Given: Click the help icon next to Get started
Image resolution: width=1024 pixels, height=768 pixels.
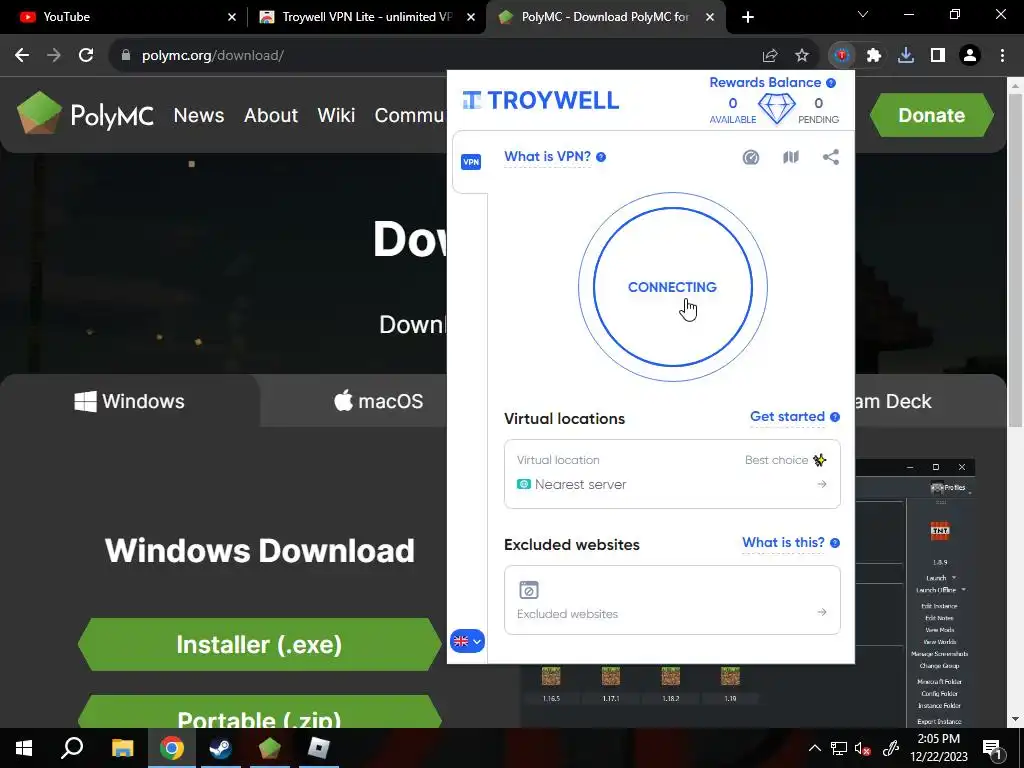Looking at the screenshot, I should click(x=835, y=417).
